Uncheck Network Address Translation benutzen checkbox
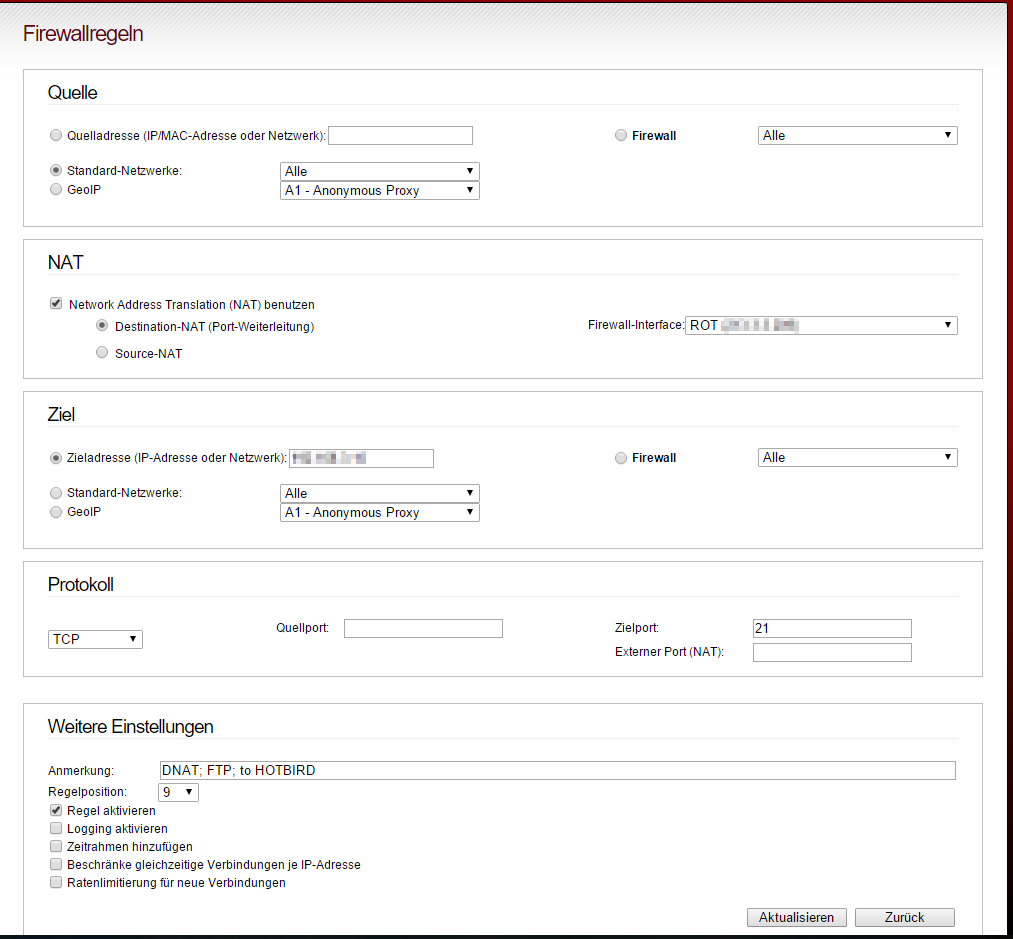 point(56,304)
